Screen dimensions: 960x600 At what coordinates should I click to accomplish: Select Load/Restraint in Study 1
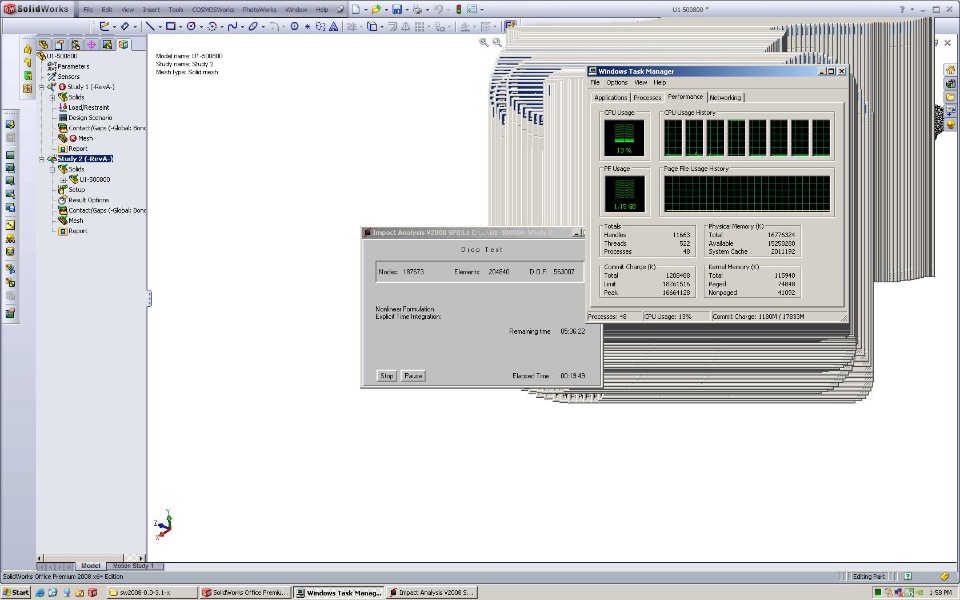coord(89,108)
